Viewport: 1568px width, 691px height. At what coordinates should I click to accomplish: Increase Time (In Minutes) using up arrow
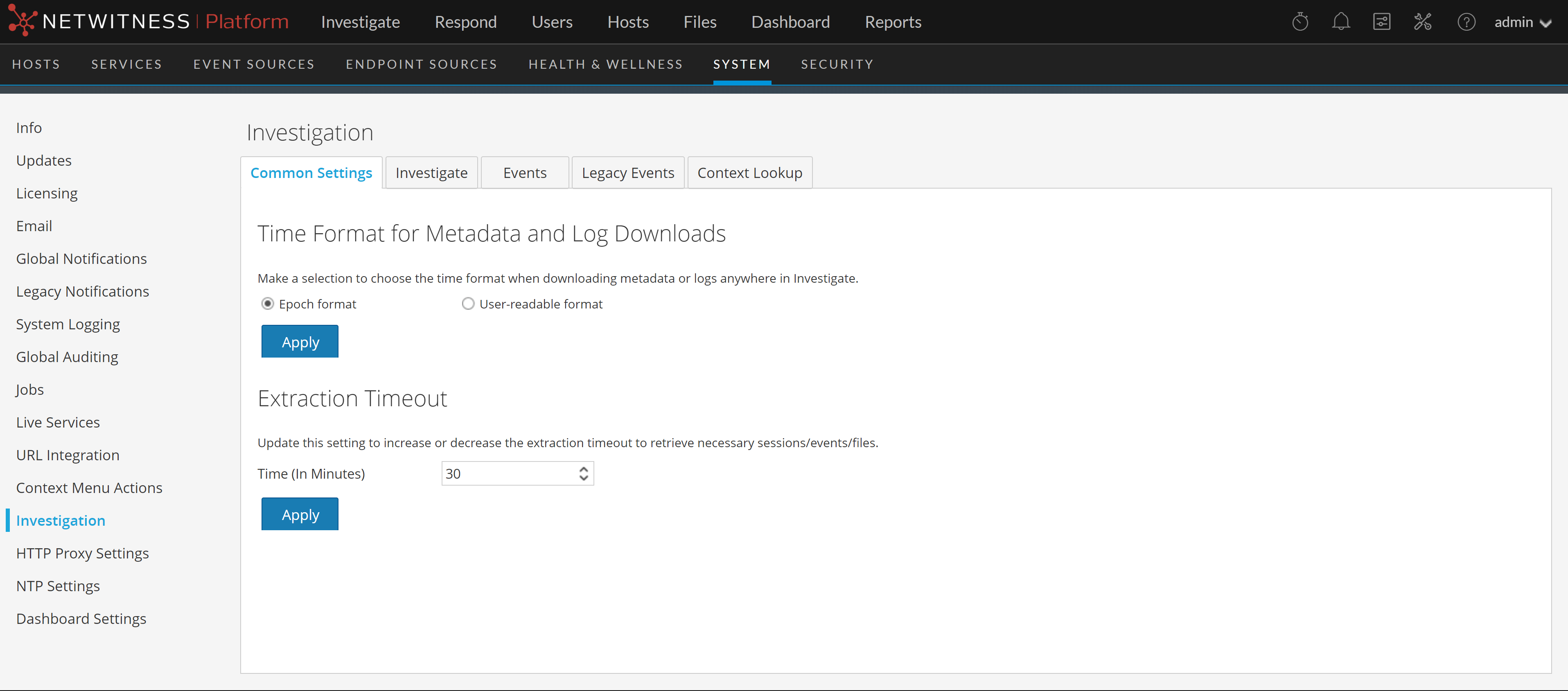[x=583, y=469]
